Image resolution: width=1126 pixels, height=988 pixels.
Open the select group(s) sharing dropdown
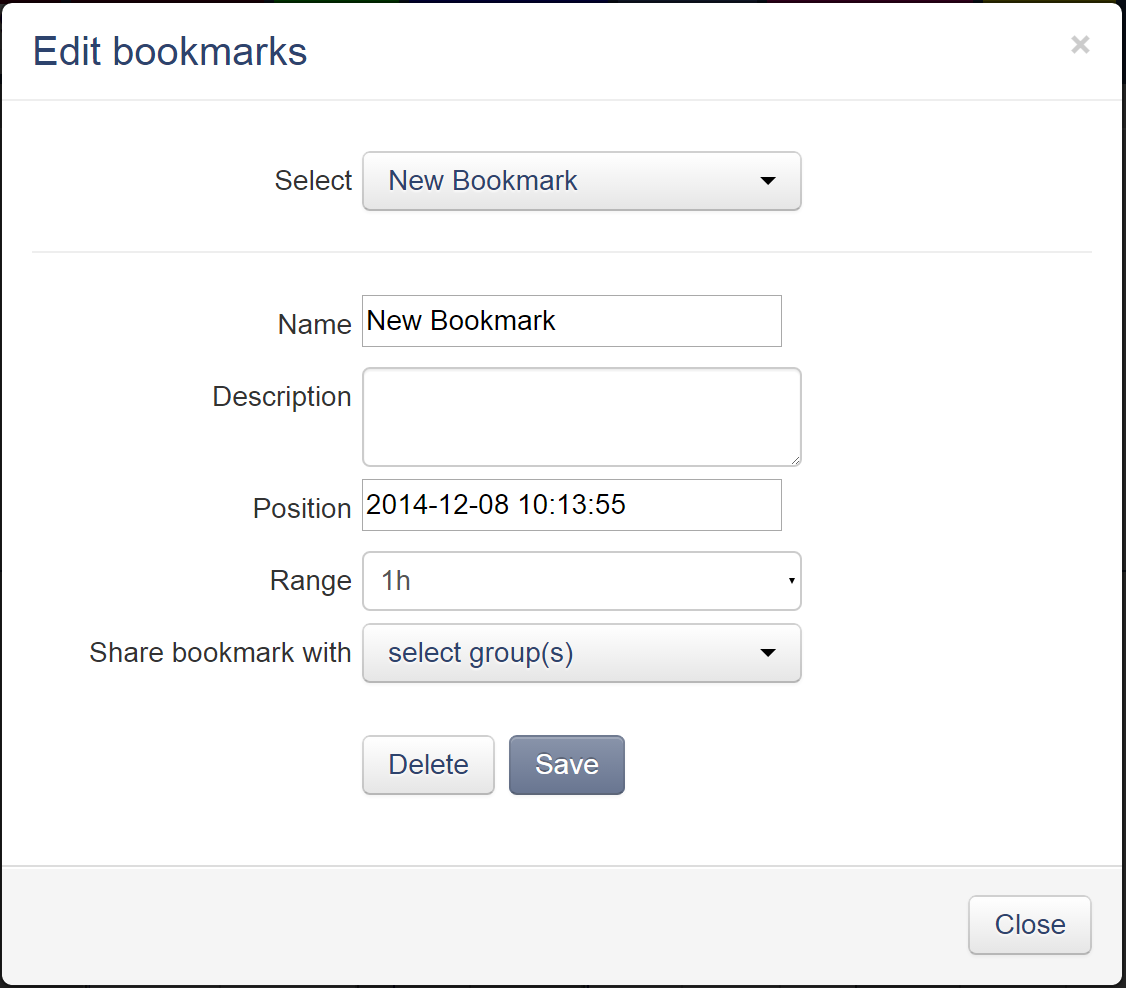coord(582,653)
